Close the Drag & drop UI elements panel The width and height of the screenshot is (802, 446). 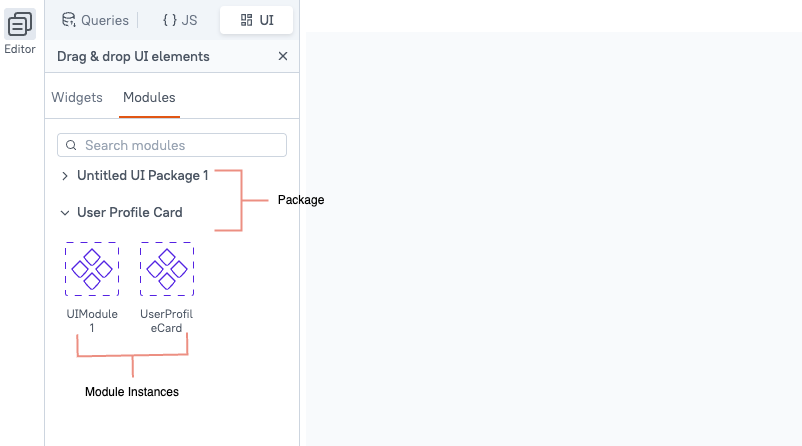point(282,57)
